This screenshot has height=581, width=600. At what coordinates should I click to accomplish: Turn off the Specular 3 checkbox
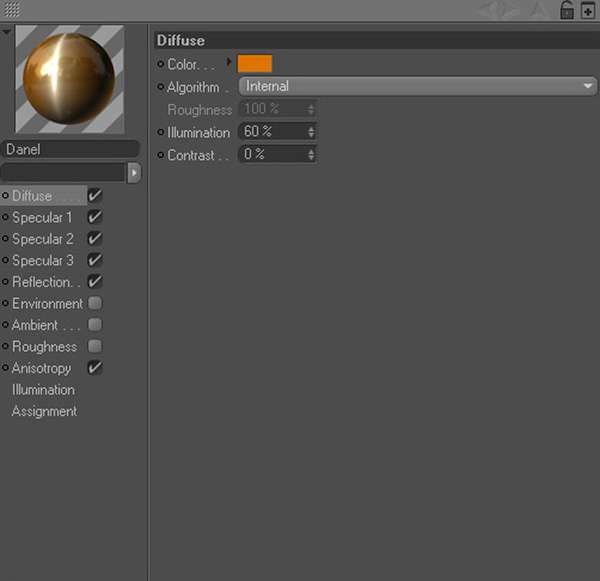(x=95, y=260)
